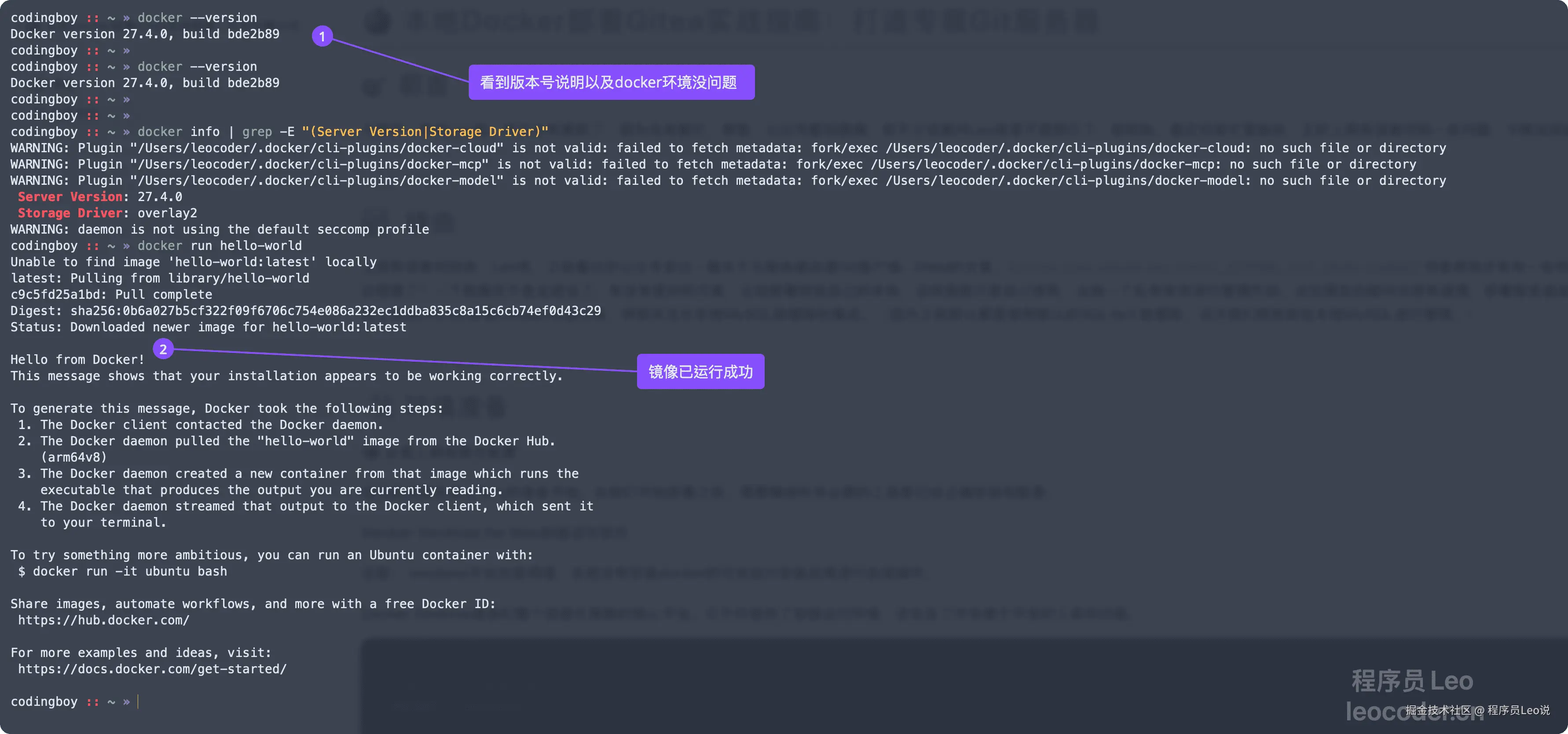Place cursor at the final terminal prompt
This screenshot has width=1568, height=734.
[139, 702]
